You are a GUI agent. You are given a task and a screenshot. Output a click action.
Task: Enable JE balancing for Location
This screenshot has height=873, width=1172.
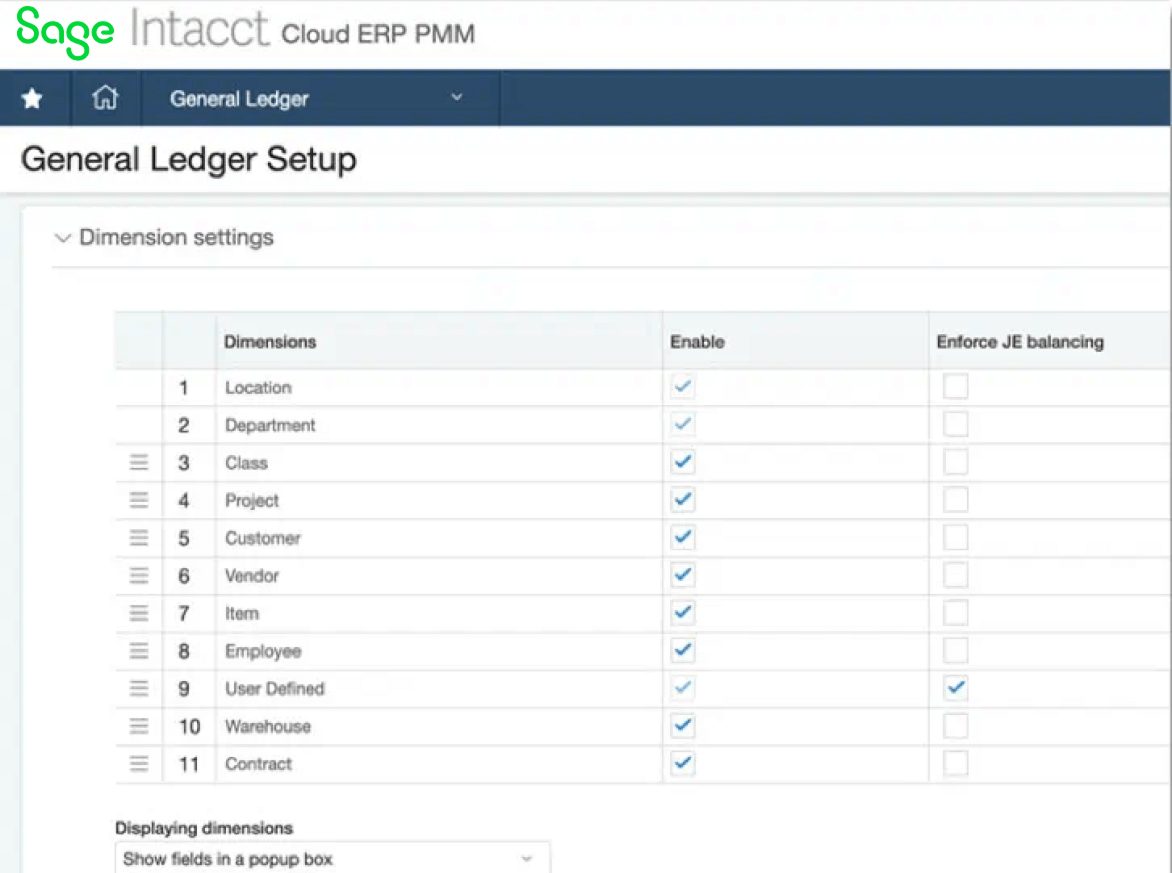[956, 387]
